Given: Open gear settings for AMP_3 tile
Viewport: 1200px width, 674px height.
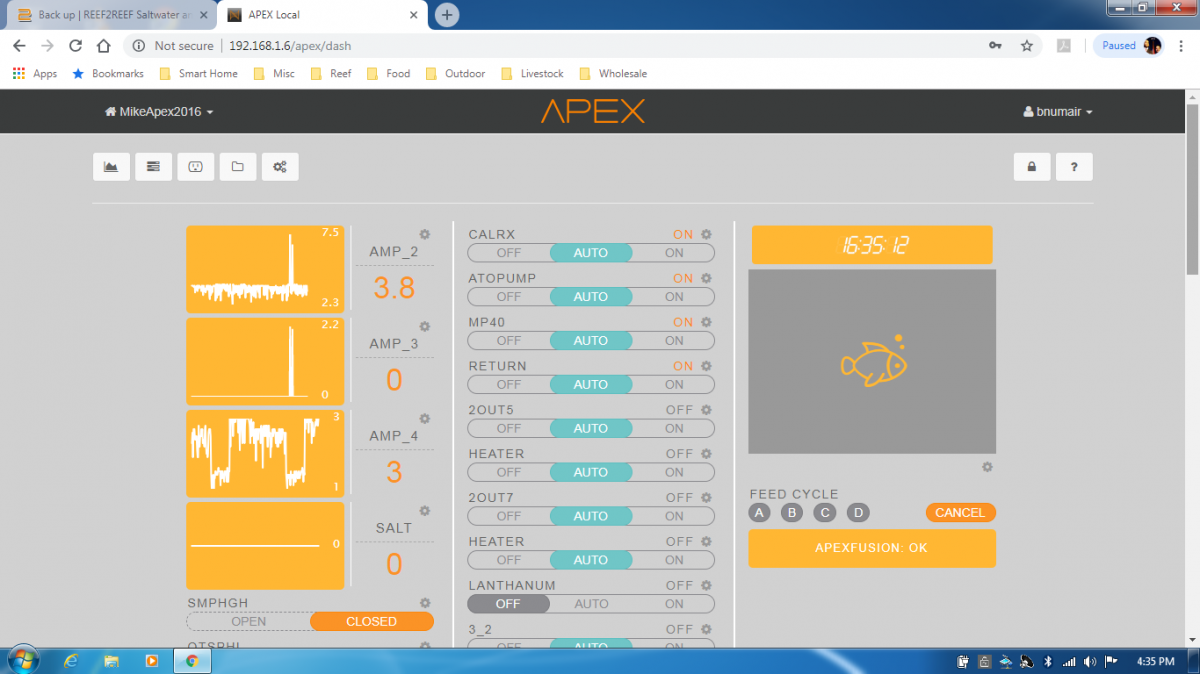Looking at the screenshot, I should point(424,326).
